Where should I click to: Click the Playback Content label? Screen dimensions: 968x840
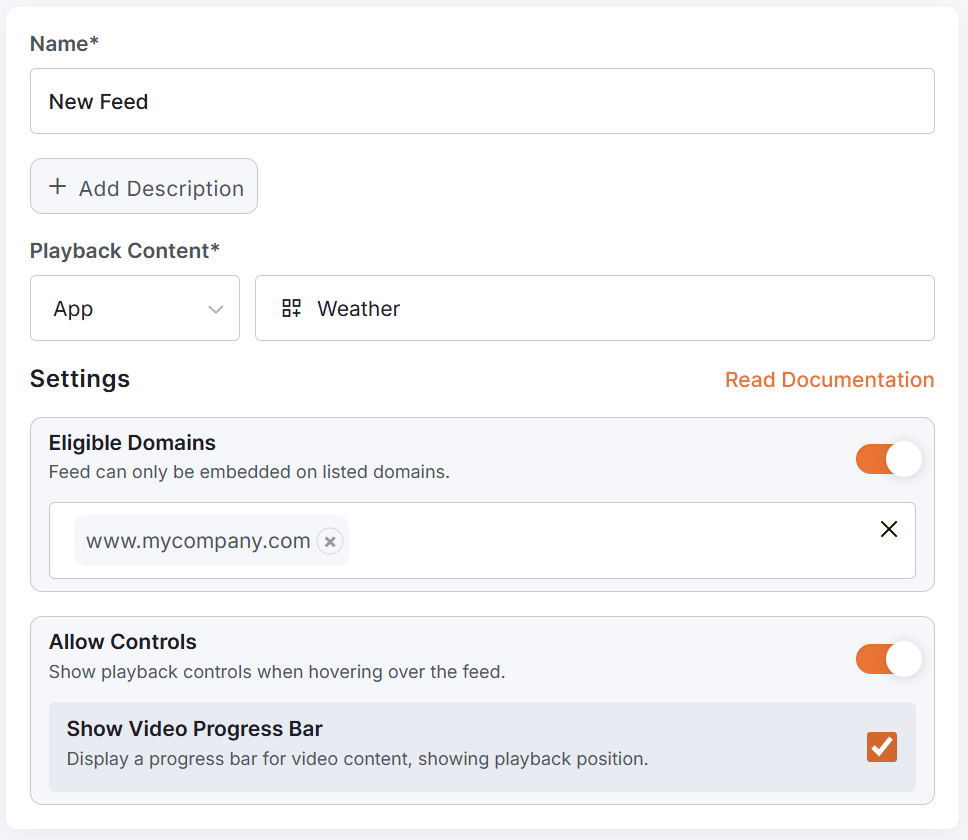click(125, 251)
